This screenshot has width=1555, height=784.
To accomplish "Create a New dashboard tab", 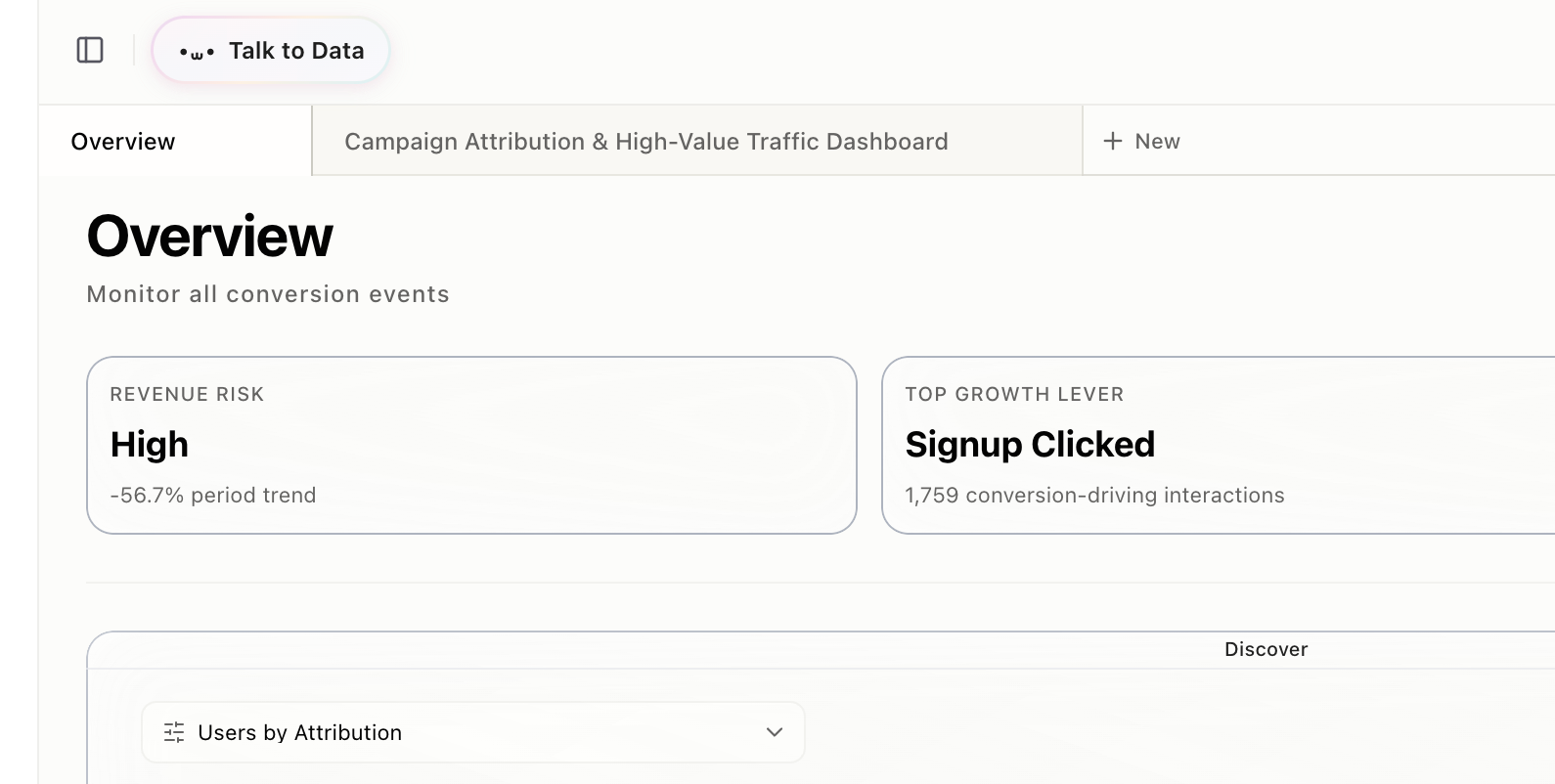I will [1157, 142].
